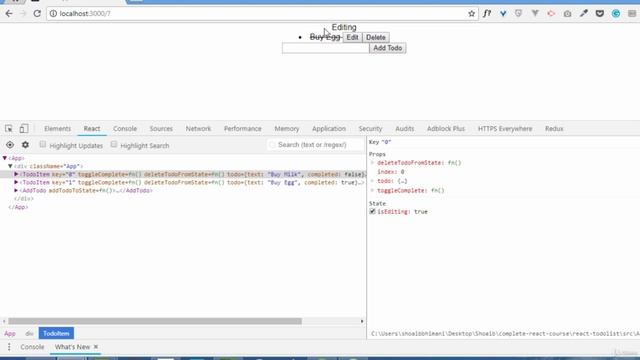Enable the Highlight Search checkbox
Image resolution: width=640 pixels, height=360 pixels.
coord(113,144)
